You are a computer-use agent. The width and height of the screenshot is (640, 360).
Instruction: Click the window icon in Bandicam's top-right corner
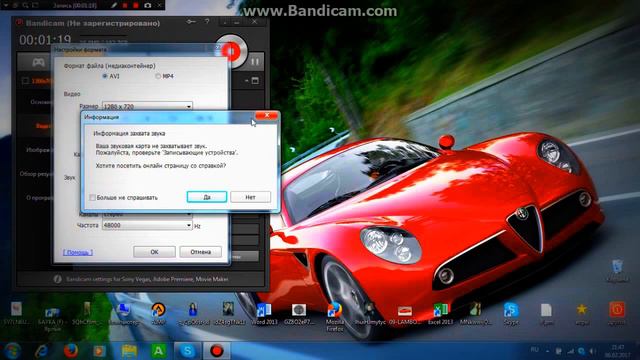pyautogui.click(x=255, y=81)
